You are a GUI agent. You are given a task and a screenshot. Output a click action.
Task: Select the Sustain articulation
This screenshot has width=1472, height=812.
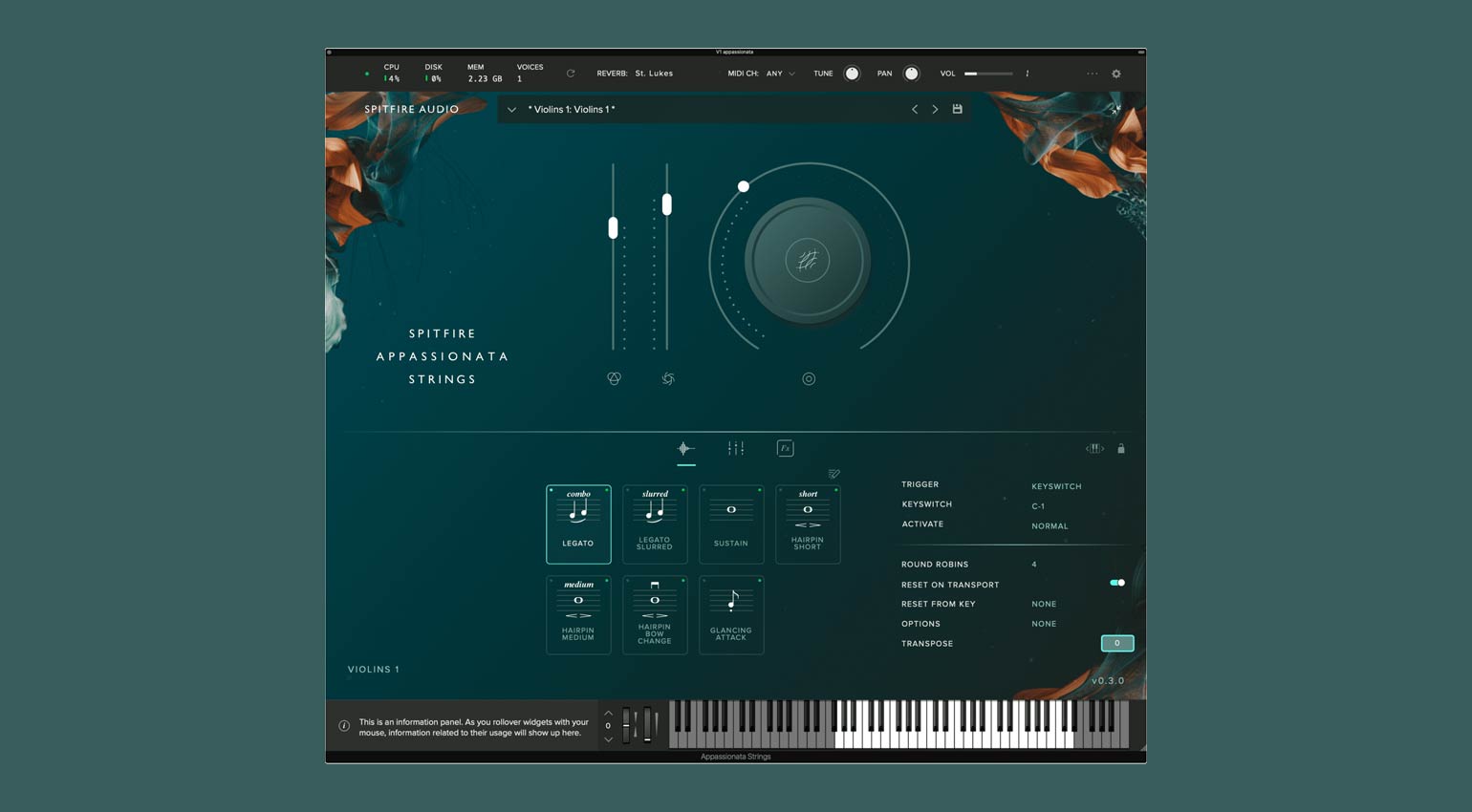731,524
